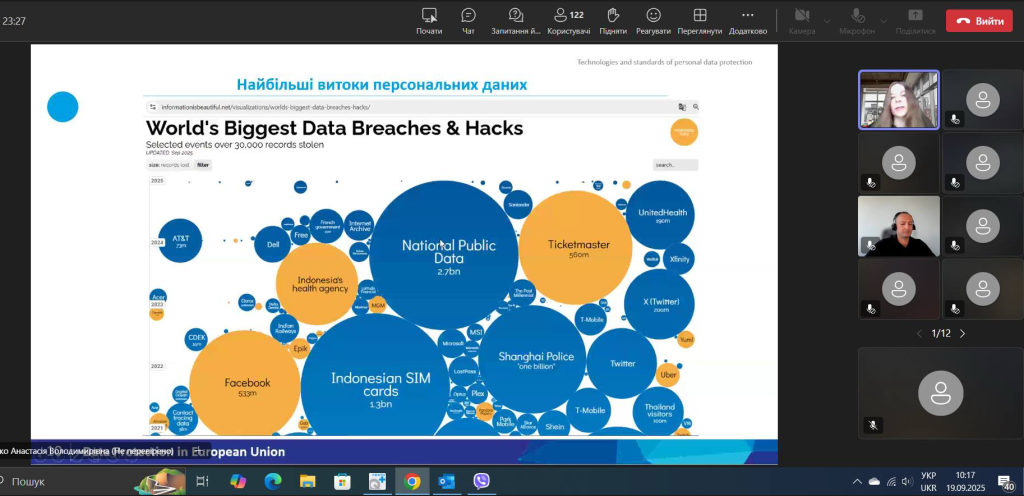
Task: Click the CDEK bubble
Action: point(197,339)
